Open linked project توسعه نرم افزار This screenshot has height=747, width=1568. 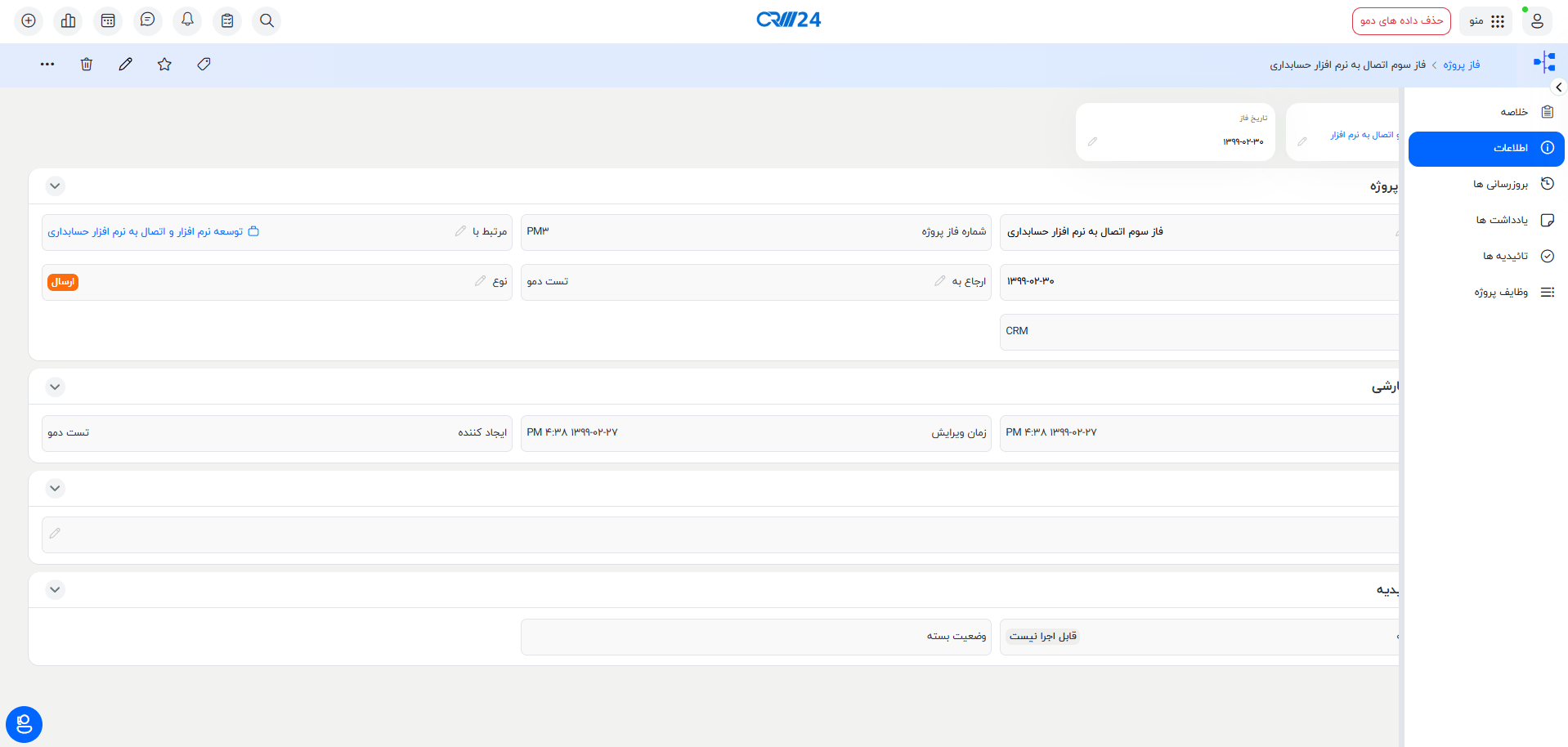pyautogui.click(x=145, y=231)
